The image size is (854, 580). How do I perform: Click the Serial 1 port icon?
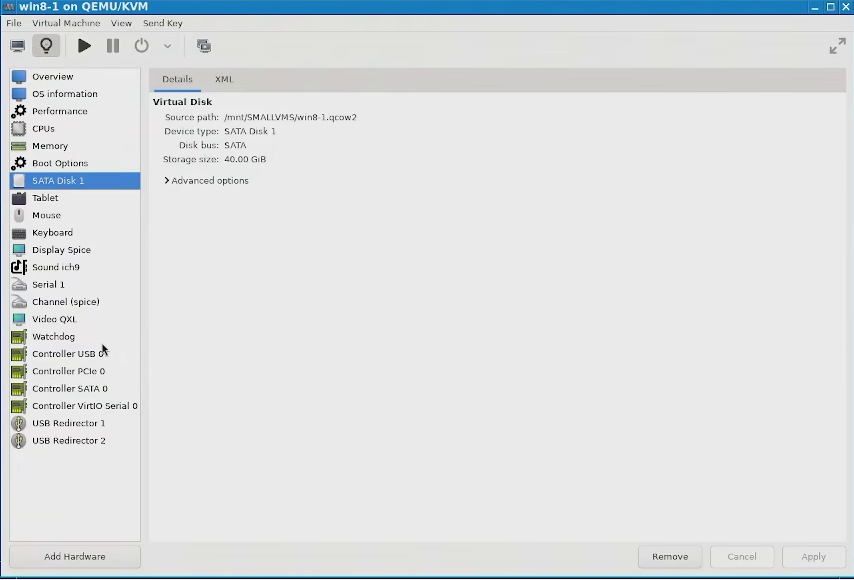point(19,284)
